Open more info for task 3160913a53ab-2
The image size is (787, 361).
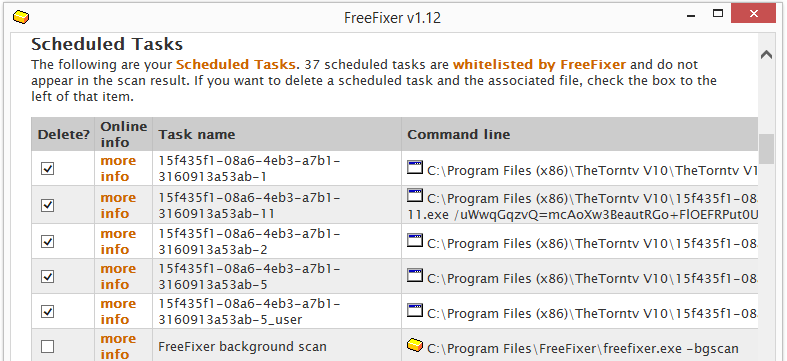click(118, 242)
